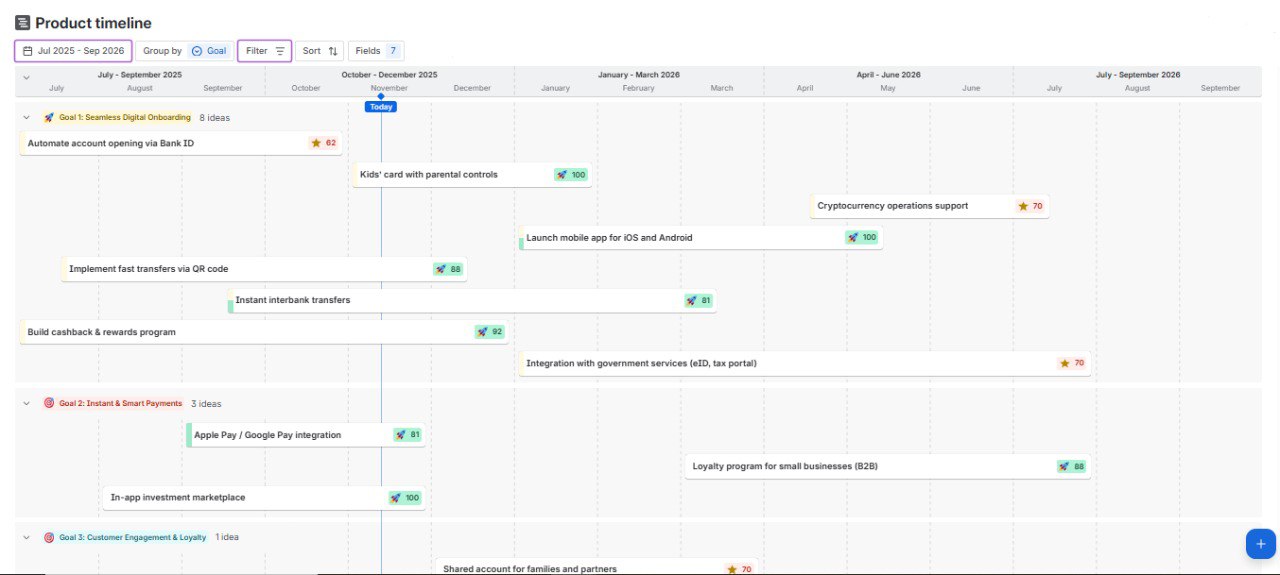Click the target icon beside Goal 3 label

49,538
